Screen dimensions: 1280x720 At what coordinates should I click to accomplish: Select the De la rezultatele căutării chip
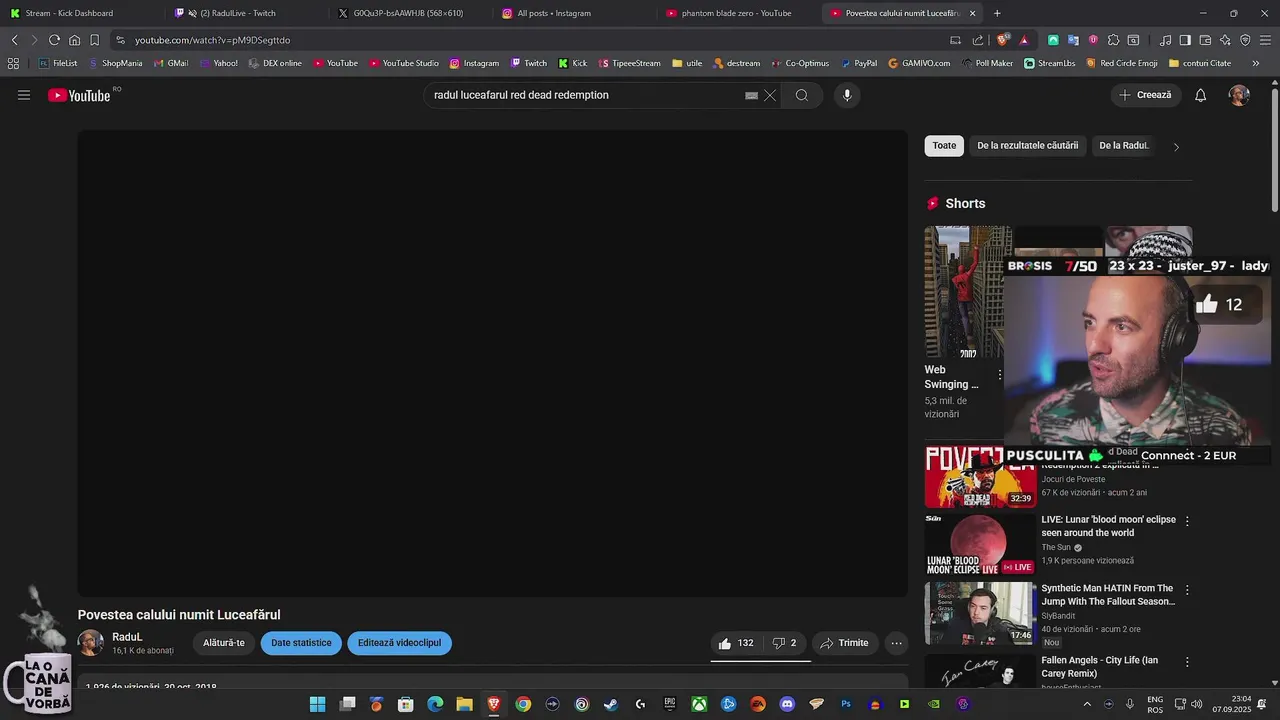1028,146
